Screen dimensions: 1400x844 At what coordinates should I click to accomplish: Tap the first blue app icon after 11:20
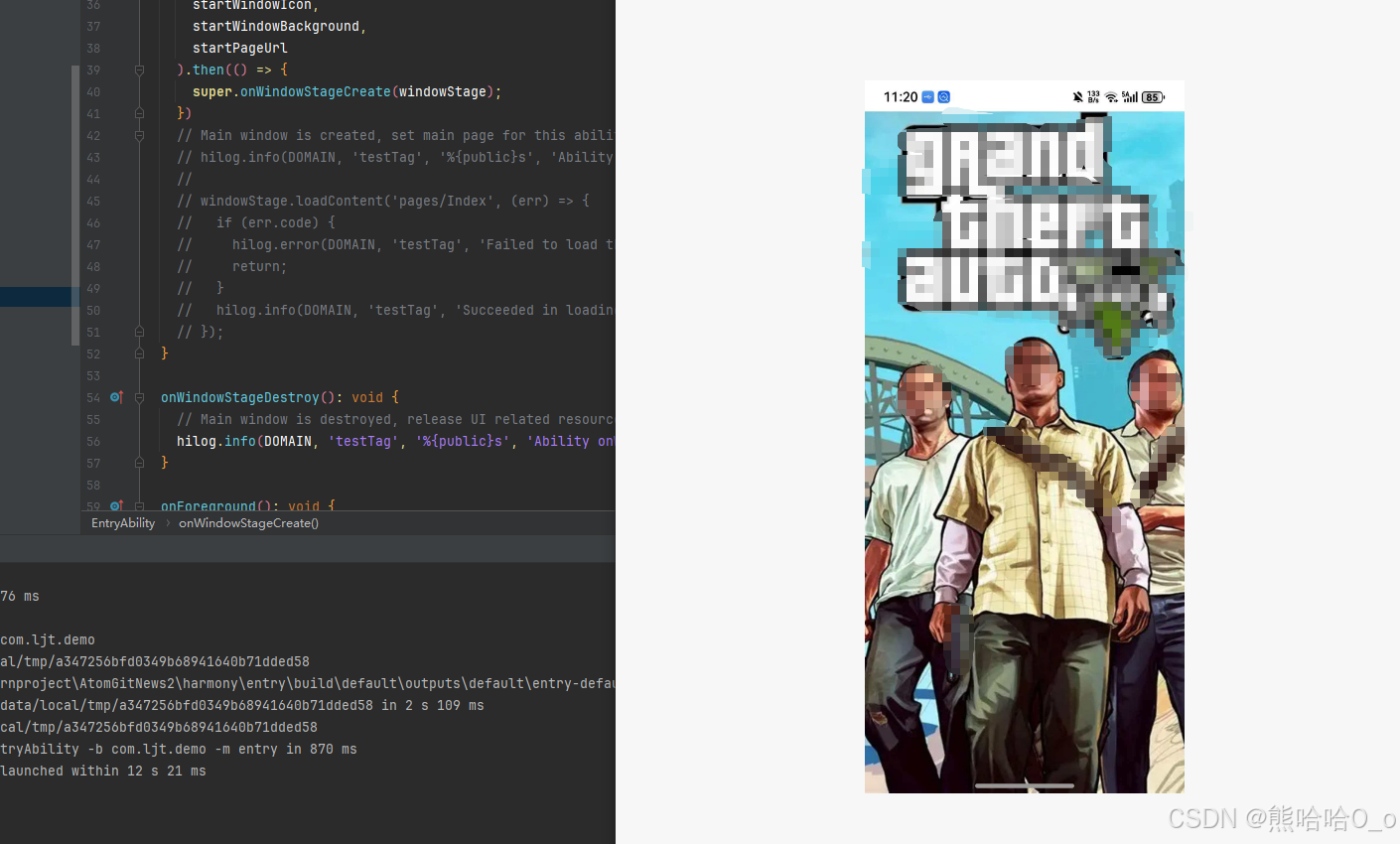tap(928, 97)
